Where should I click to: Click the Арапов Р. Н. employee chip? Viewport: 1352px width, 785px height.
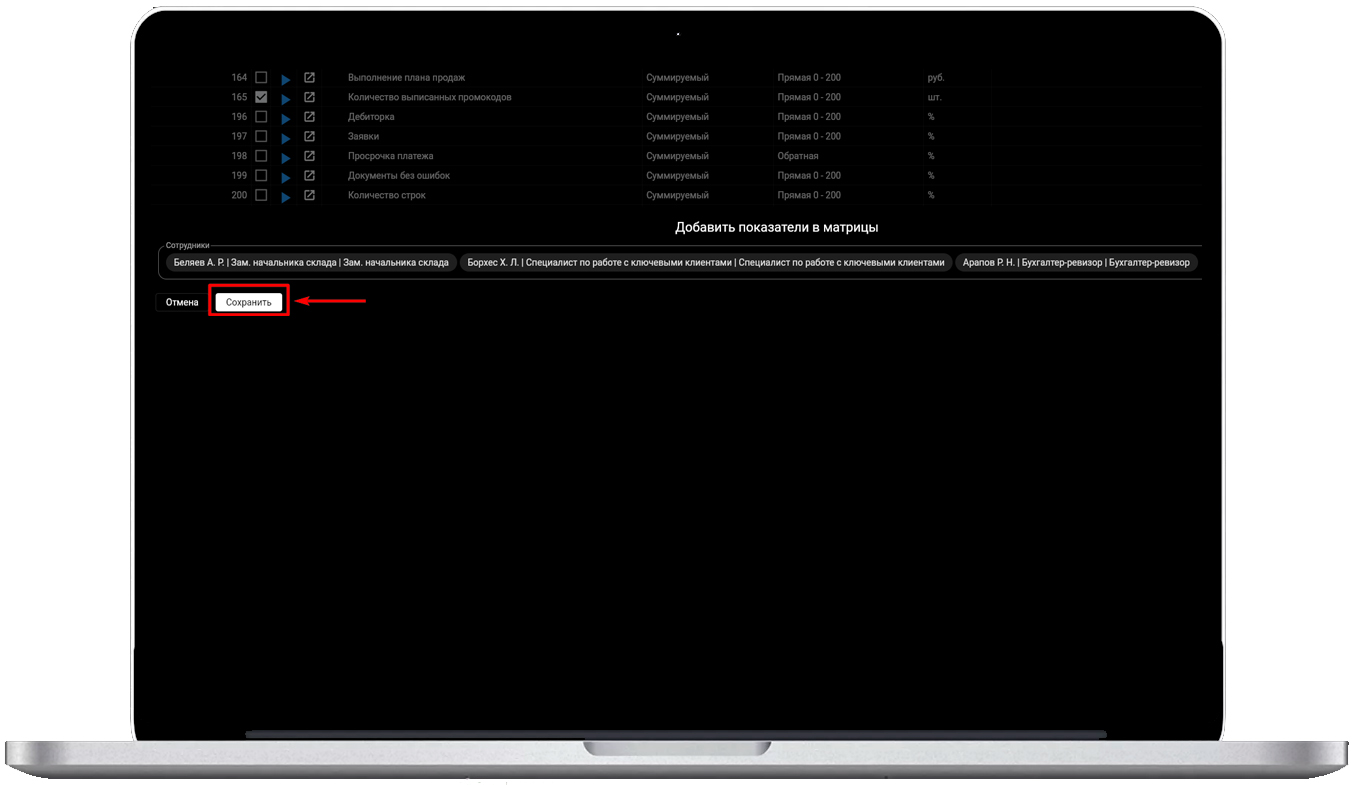[x=1076, y=262]
